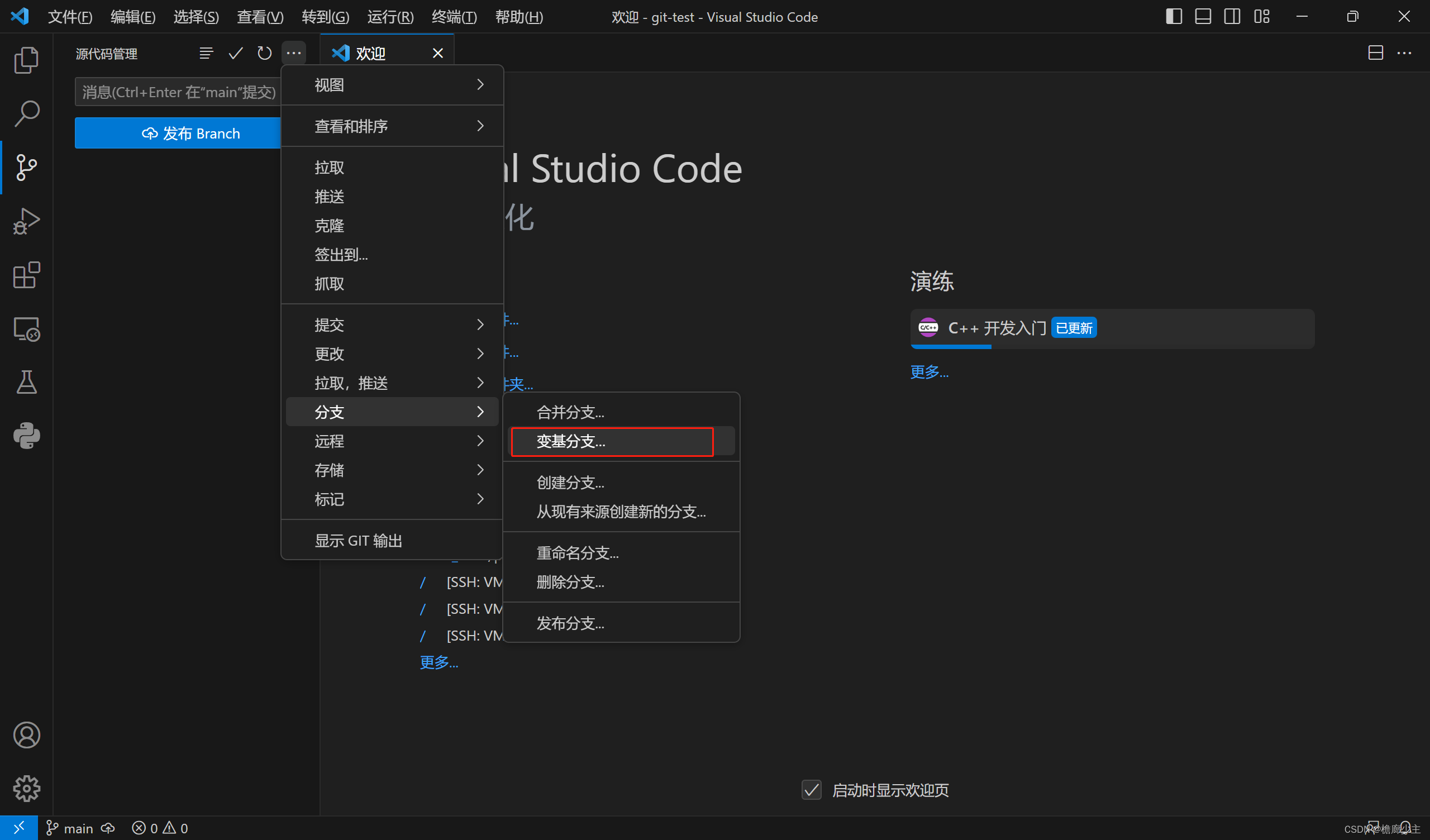The width and height of the screenshot is (1430, 840).
Task: Uncheck 启动时显示欢迎页 checkbox
Action: click(x=812, y=790)
